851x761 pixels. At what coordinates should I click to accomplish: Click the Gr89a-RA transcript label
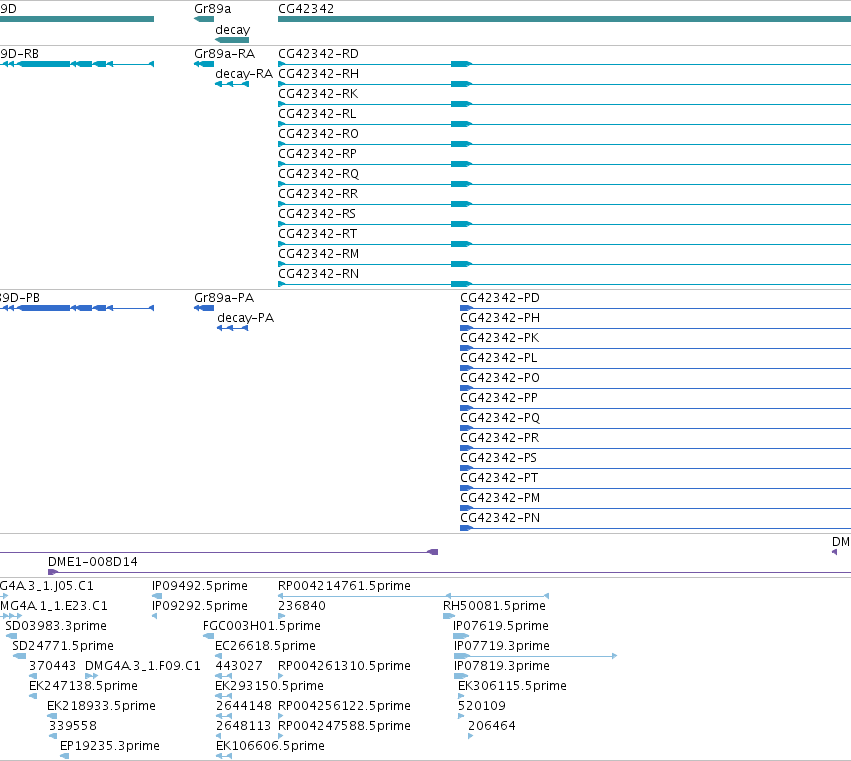[x=224, y=54]
